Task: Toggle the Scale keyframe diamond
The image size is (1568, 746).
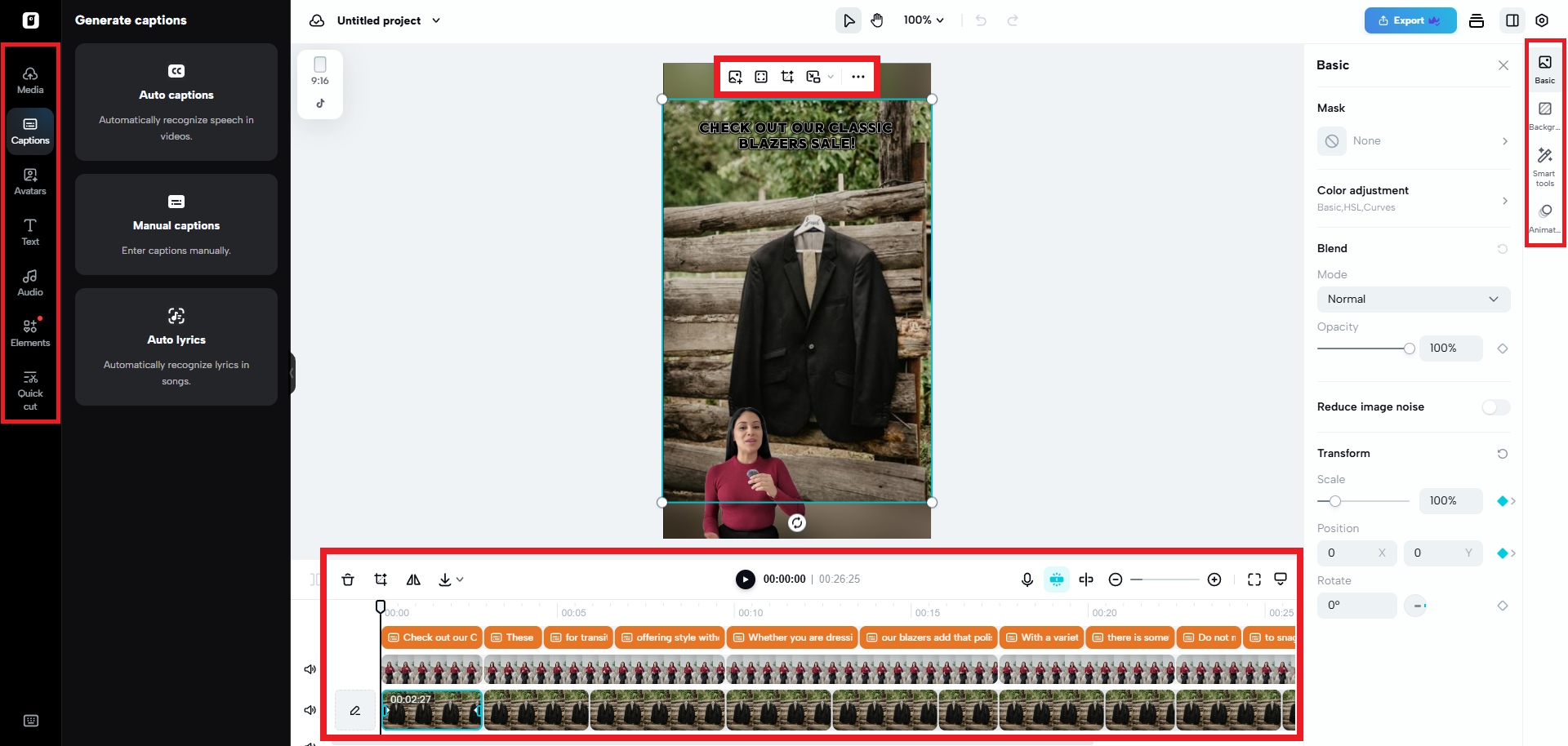Action: (x=1503, y=501)
